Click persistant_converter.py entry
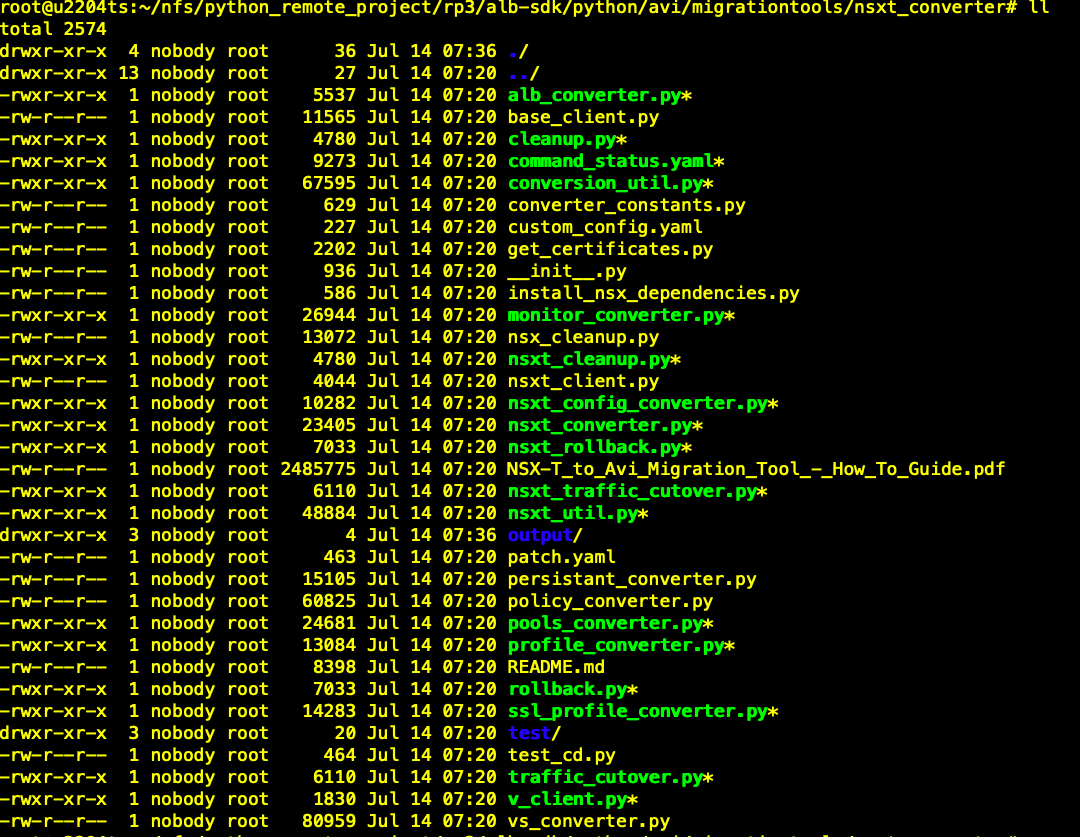The width and height of the screenshot is (1080, 837). 632,579
